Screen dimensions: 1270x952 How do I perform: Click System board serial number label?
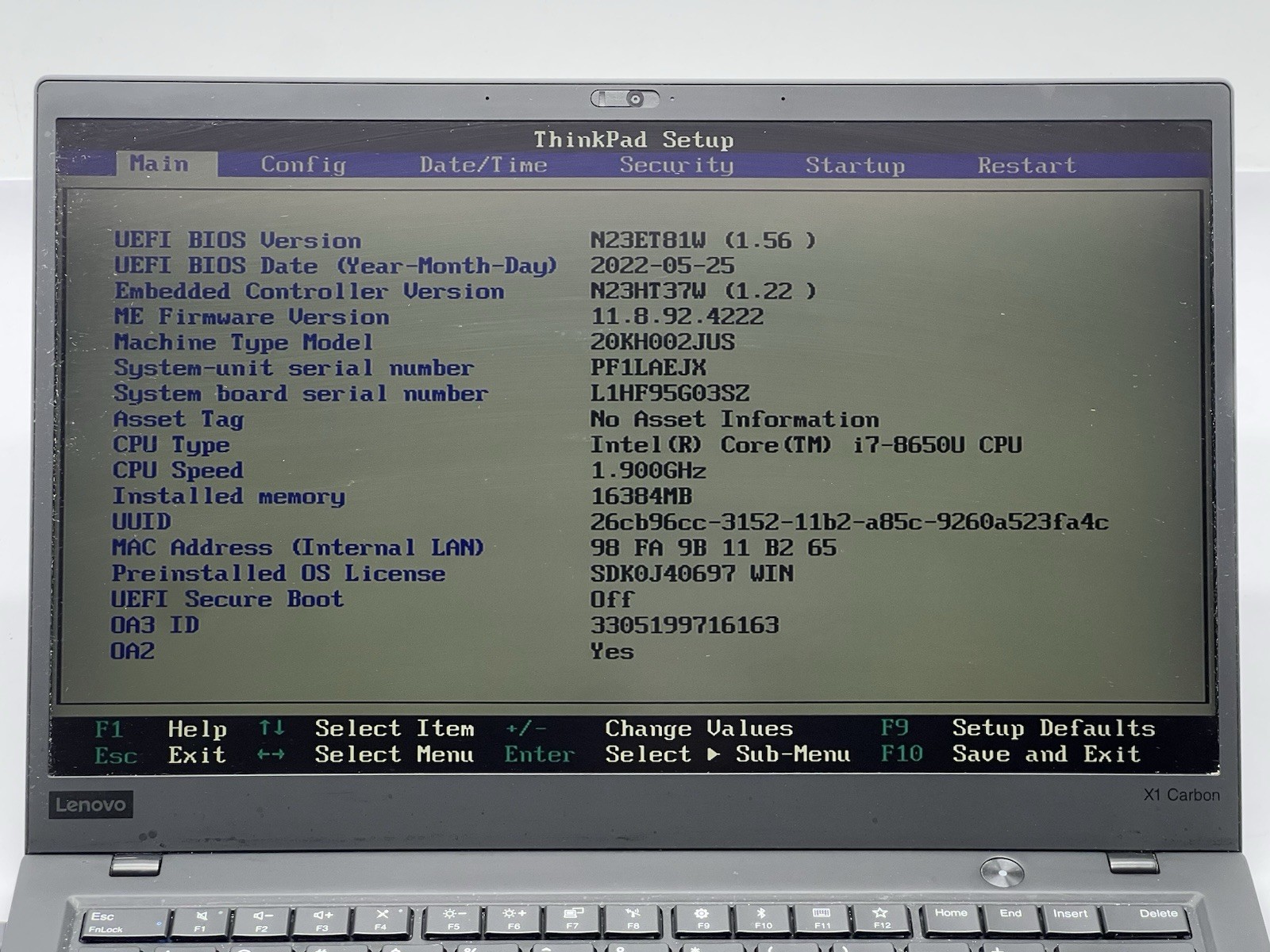tap(300, 393)
